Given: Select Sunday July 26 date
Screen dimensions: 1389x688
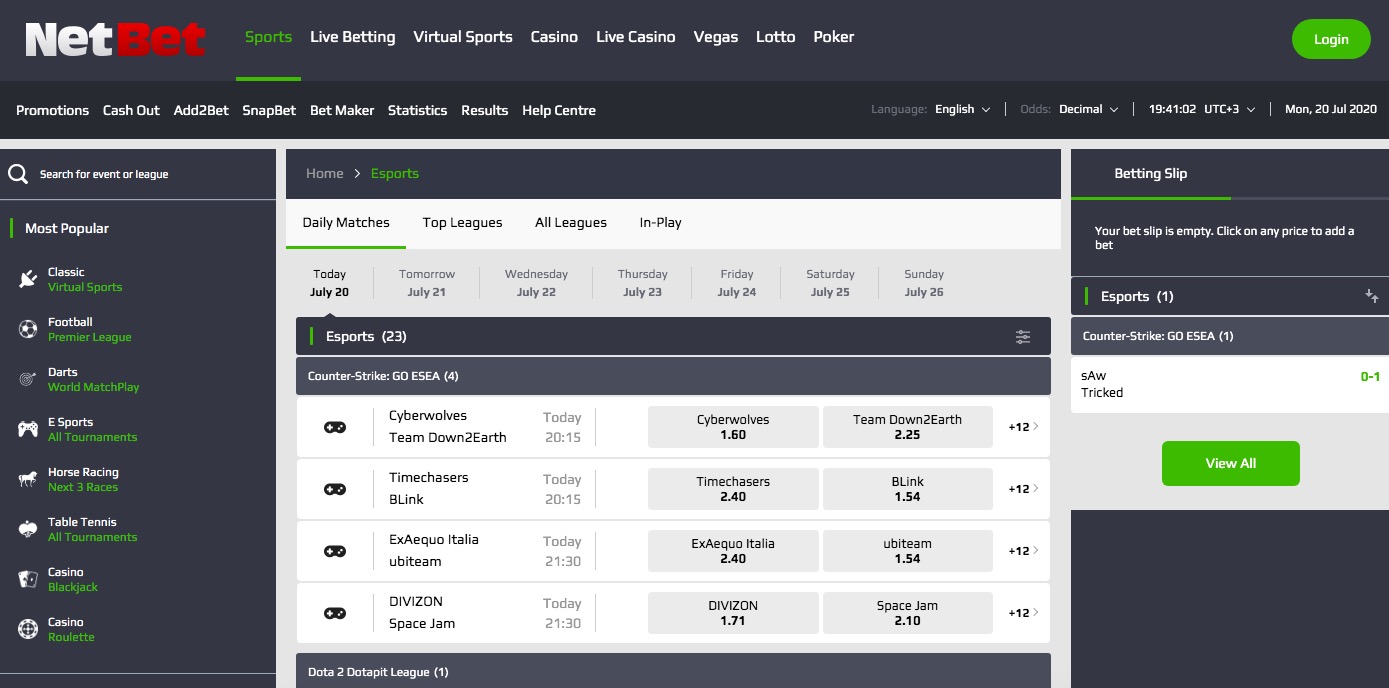Looking at the screenshot, I should pos(924,283).
